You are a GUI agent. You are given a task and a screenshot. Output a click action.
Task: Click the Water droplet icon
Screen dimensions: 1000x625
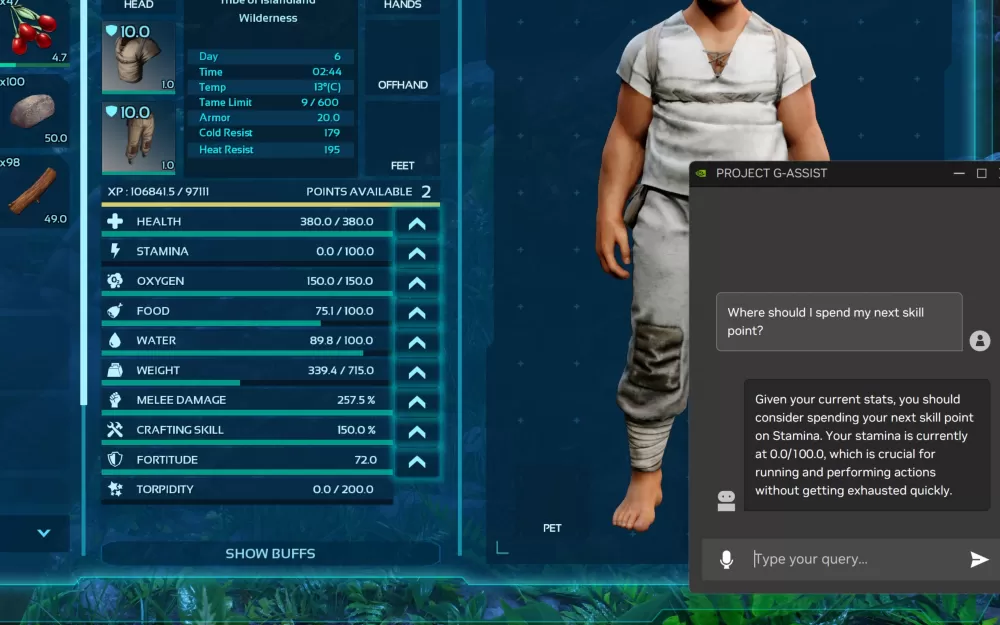click(115, 340)
